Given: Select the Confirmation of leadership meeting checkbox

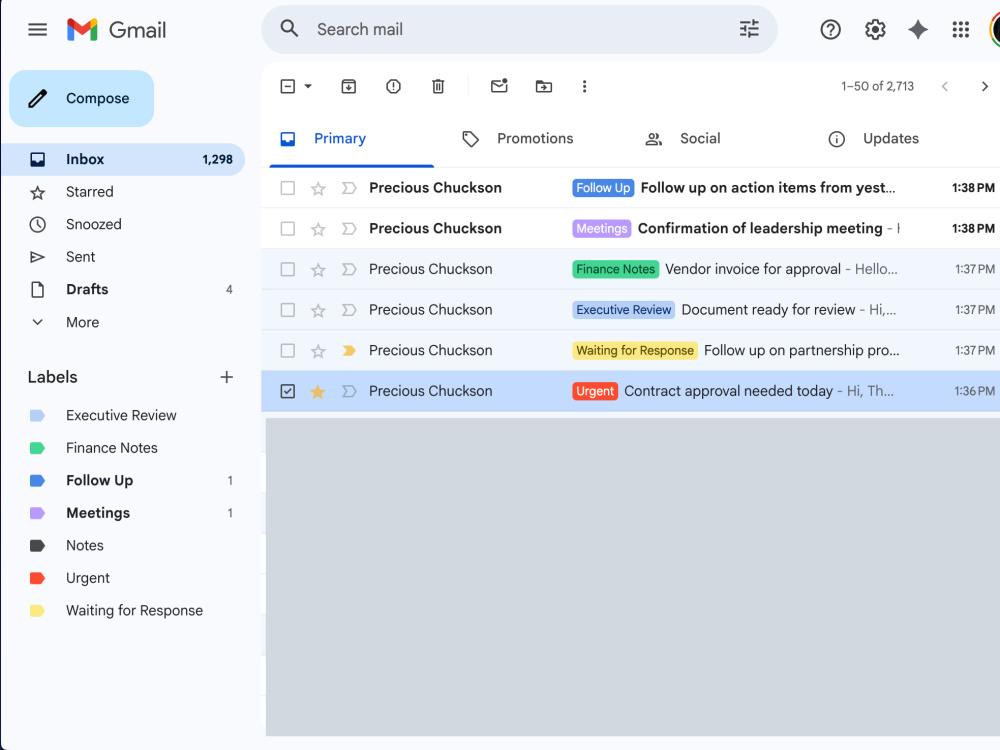Looking at the screenshot, I should point(288,229).
